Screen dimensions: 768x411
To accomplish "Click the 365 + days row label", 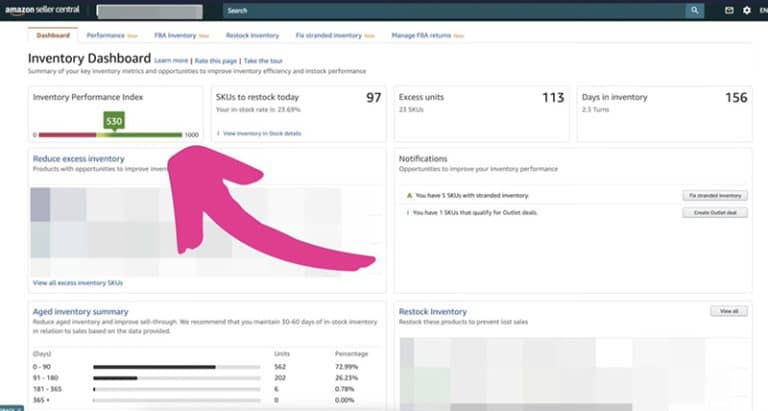I will pos(40,400).
